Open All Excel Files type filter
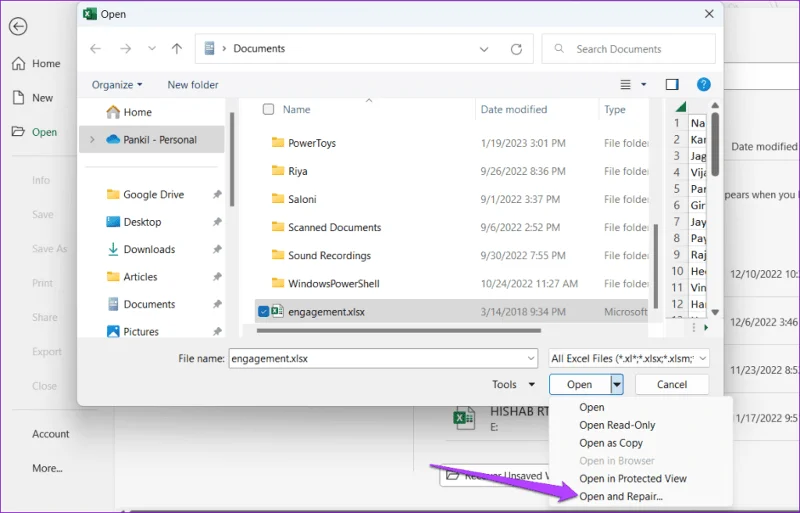This screenshot has width=800, height=513. 629,358
